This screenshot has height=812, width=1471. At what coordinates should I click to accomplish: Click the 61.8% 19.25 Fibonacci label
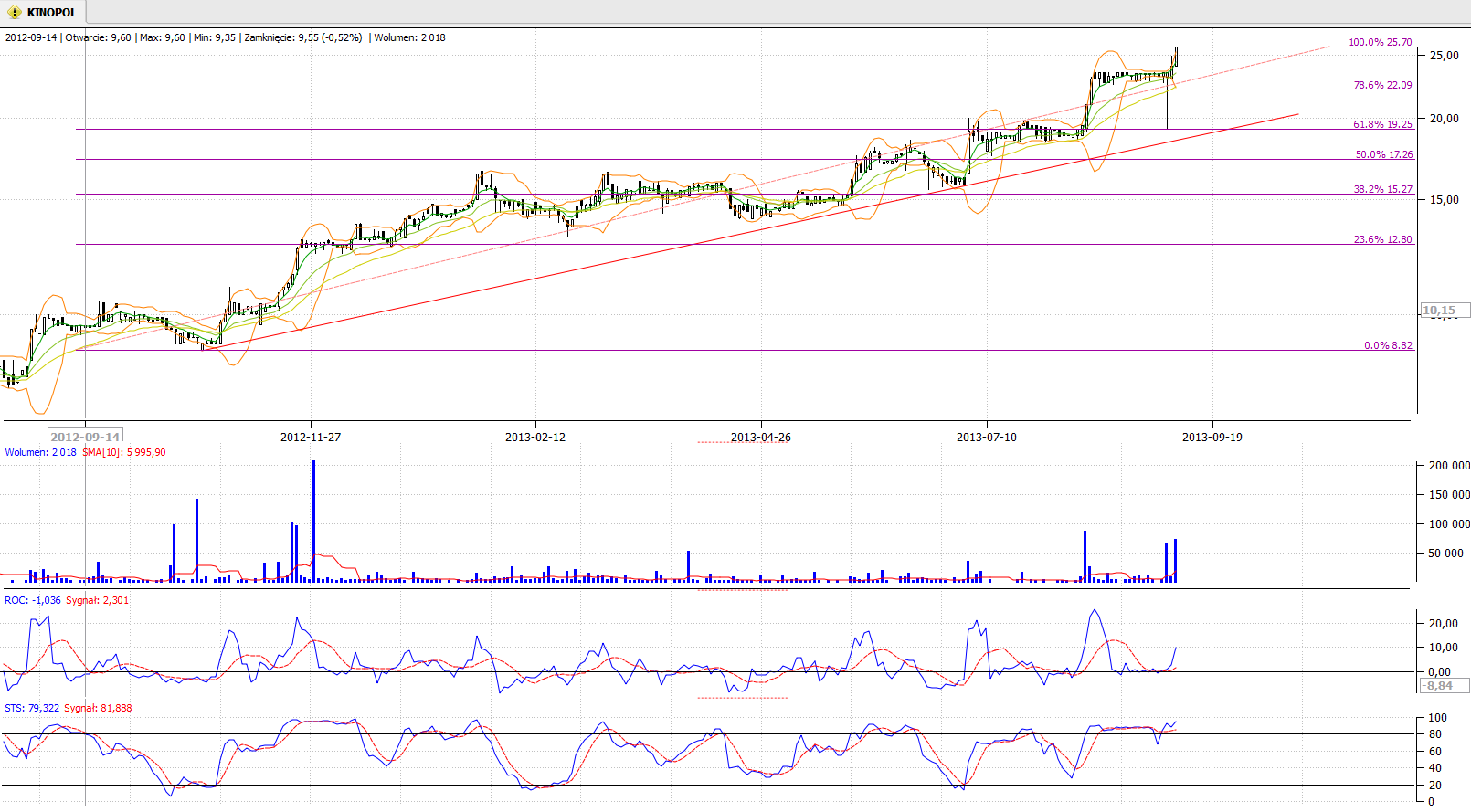(1382, 124)
